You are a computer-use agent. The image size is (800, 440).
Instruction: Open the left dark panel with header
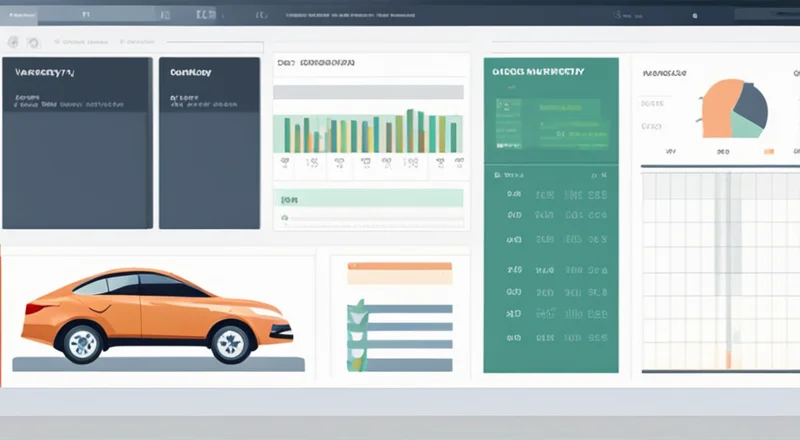75,142
